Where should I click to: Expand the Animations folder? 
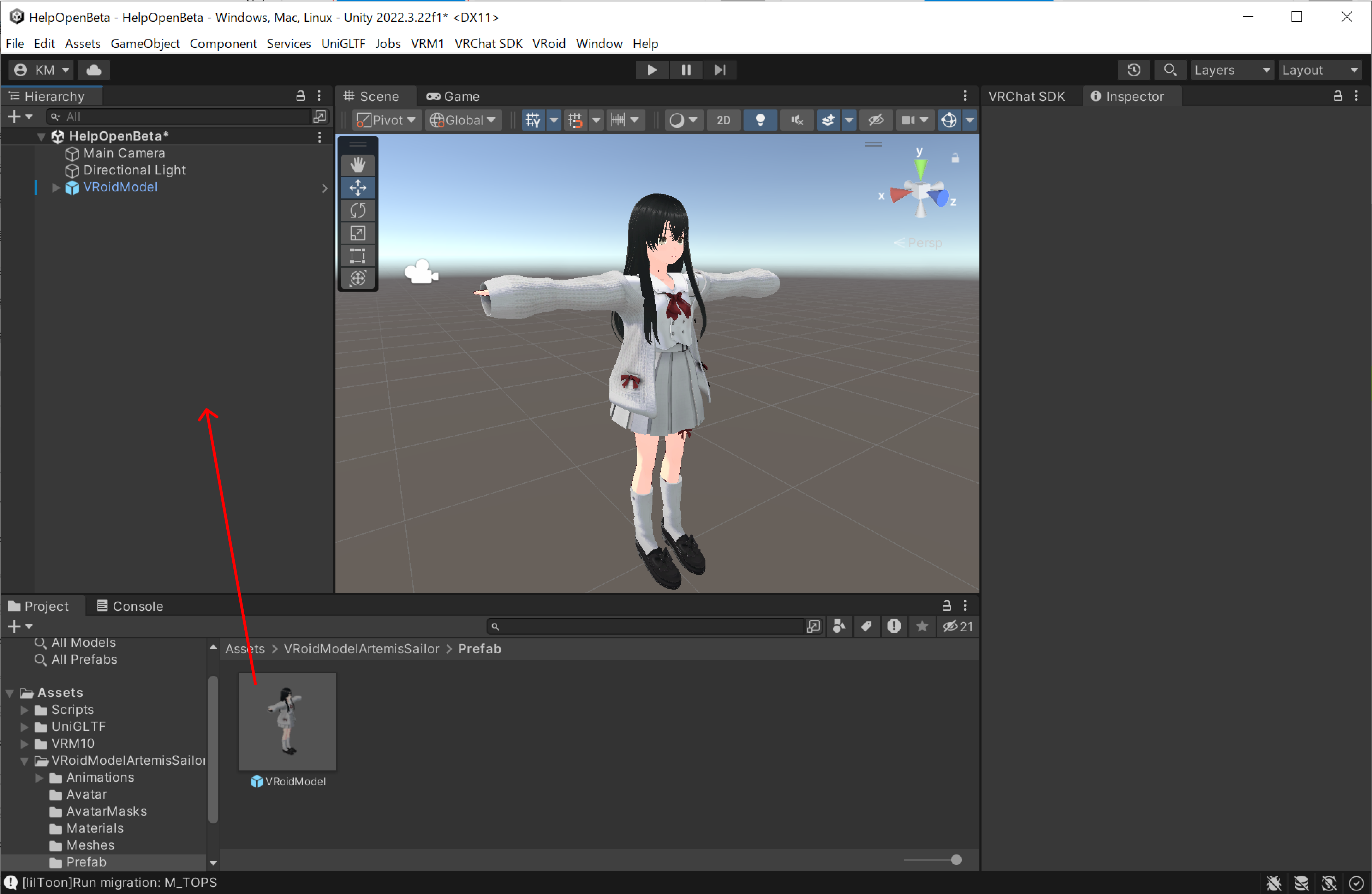click(40, 777)
